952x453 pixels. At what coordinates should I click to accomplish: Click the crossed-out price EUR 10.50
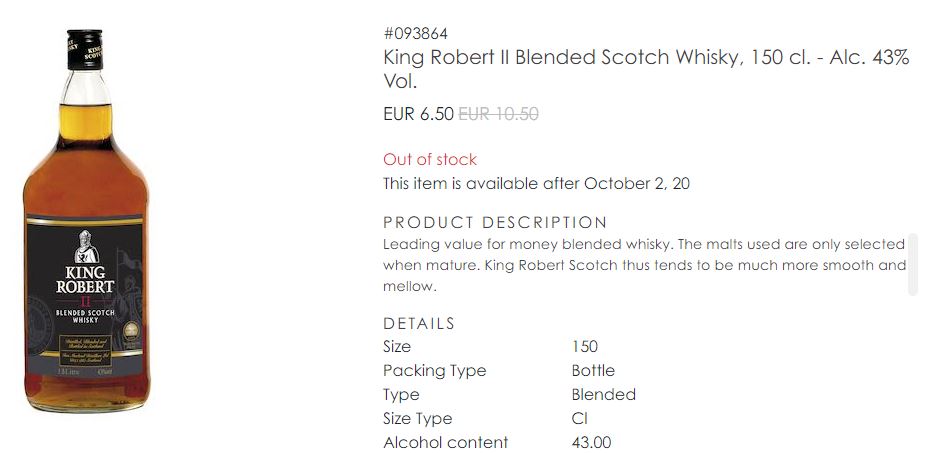click(498, 114)
